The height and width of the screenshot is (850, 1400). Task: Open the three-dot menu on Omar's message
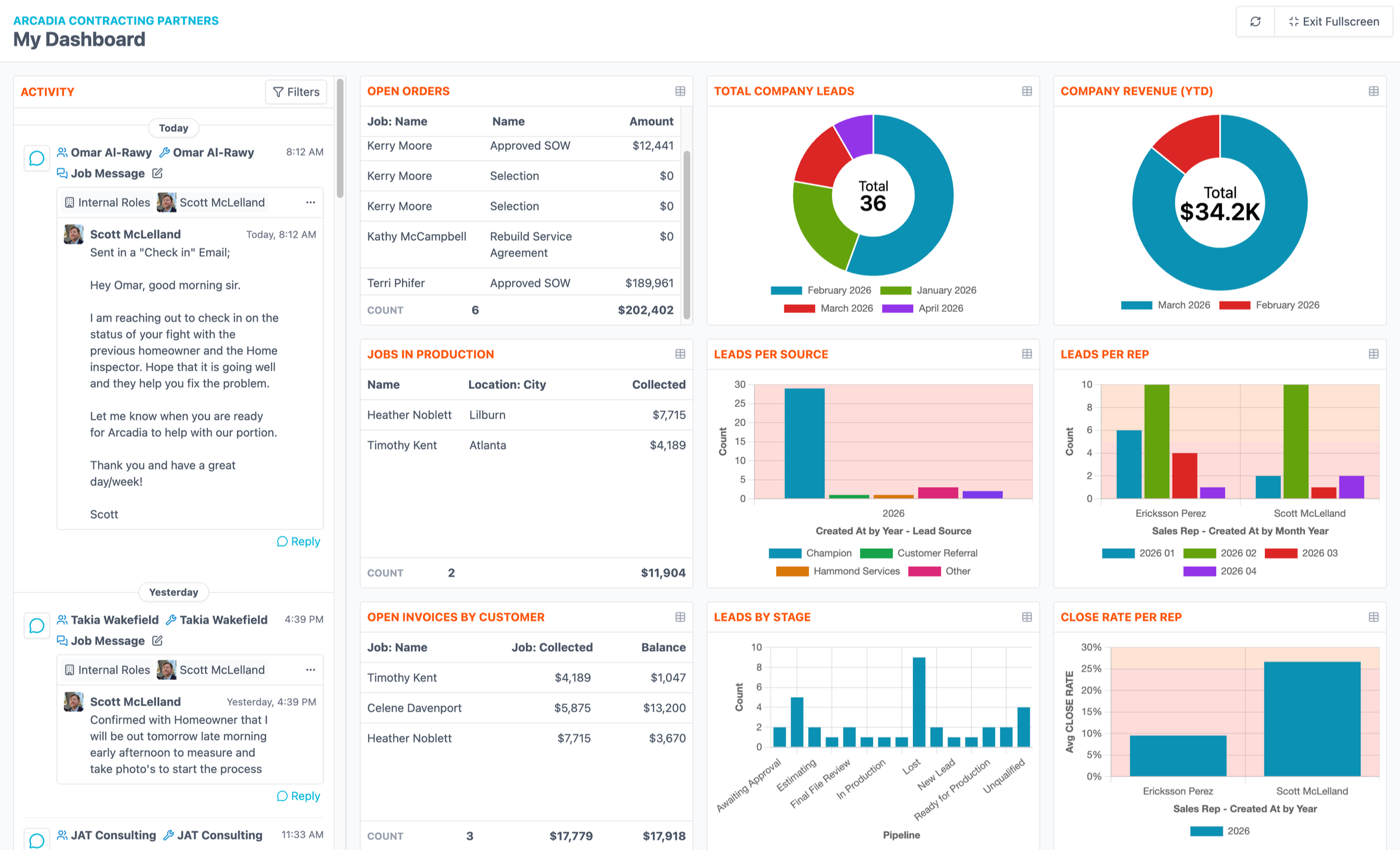click(x=310, y=202)
